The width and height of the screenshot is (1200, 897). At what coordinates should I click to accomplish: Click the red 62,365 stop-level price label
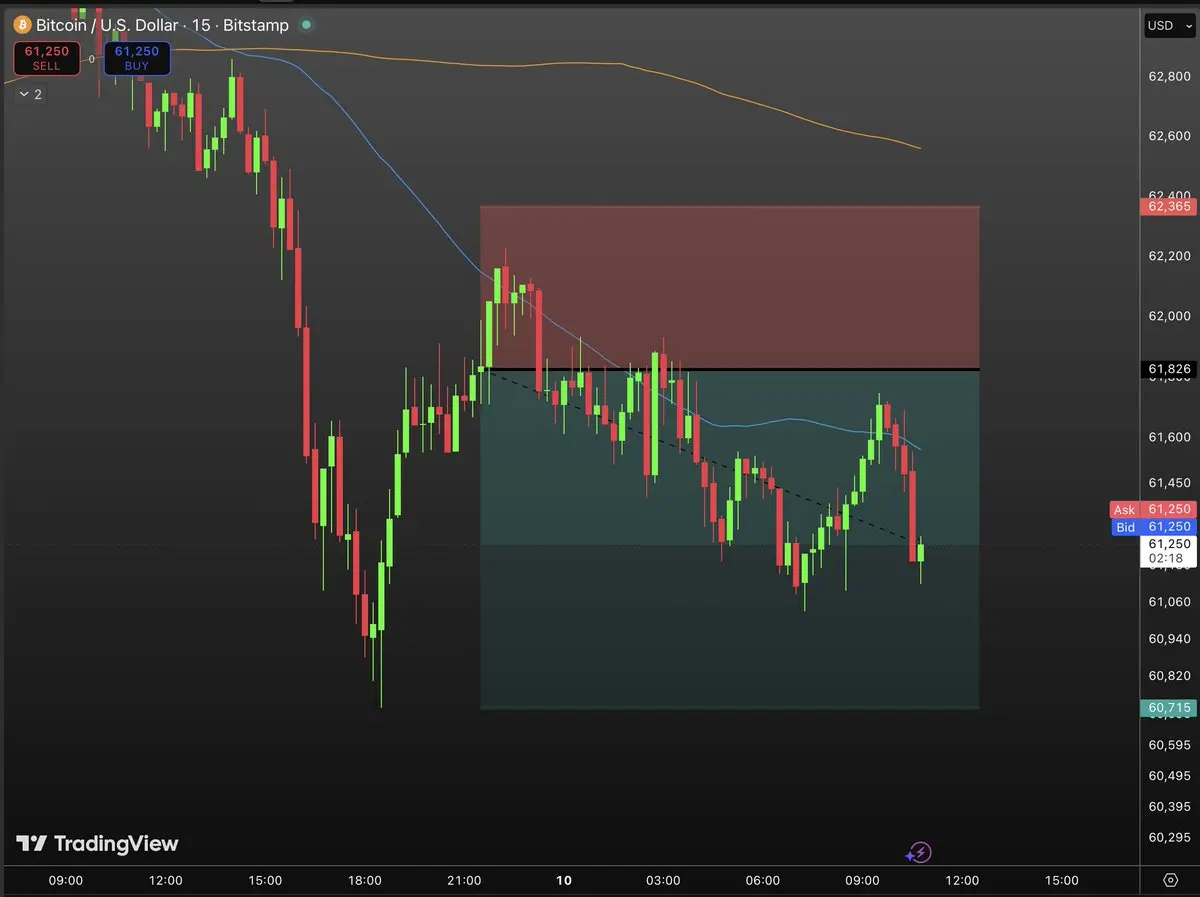(1168, 206)
